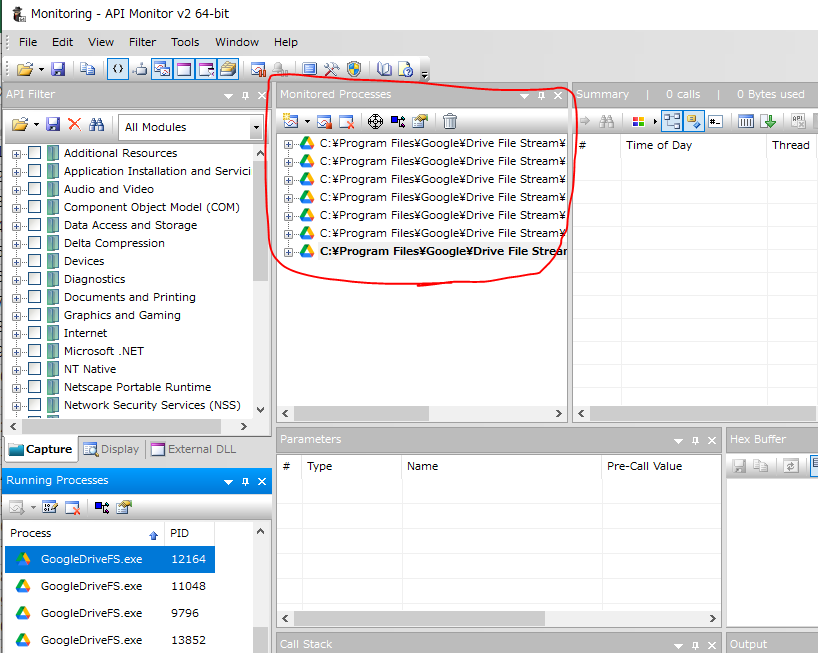
Task: Open the help document question mark icon
Action: coord(406,69)
